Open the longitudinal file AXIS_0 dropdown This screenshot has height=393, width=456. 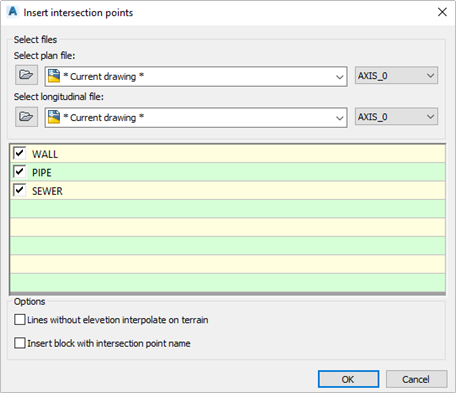point(396,117)
